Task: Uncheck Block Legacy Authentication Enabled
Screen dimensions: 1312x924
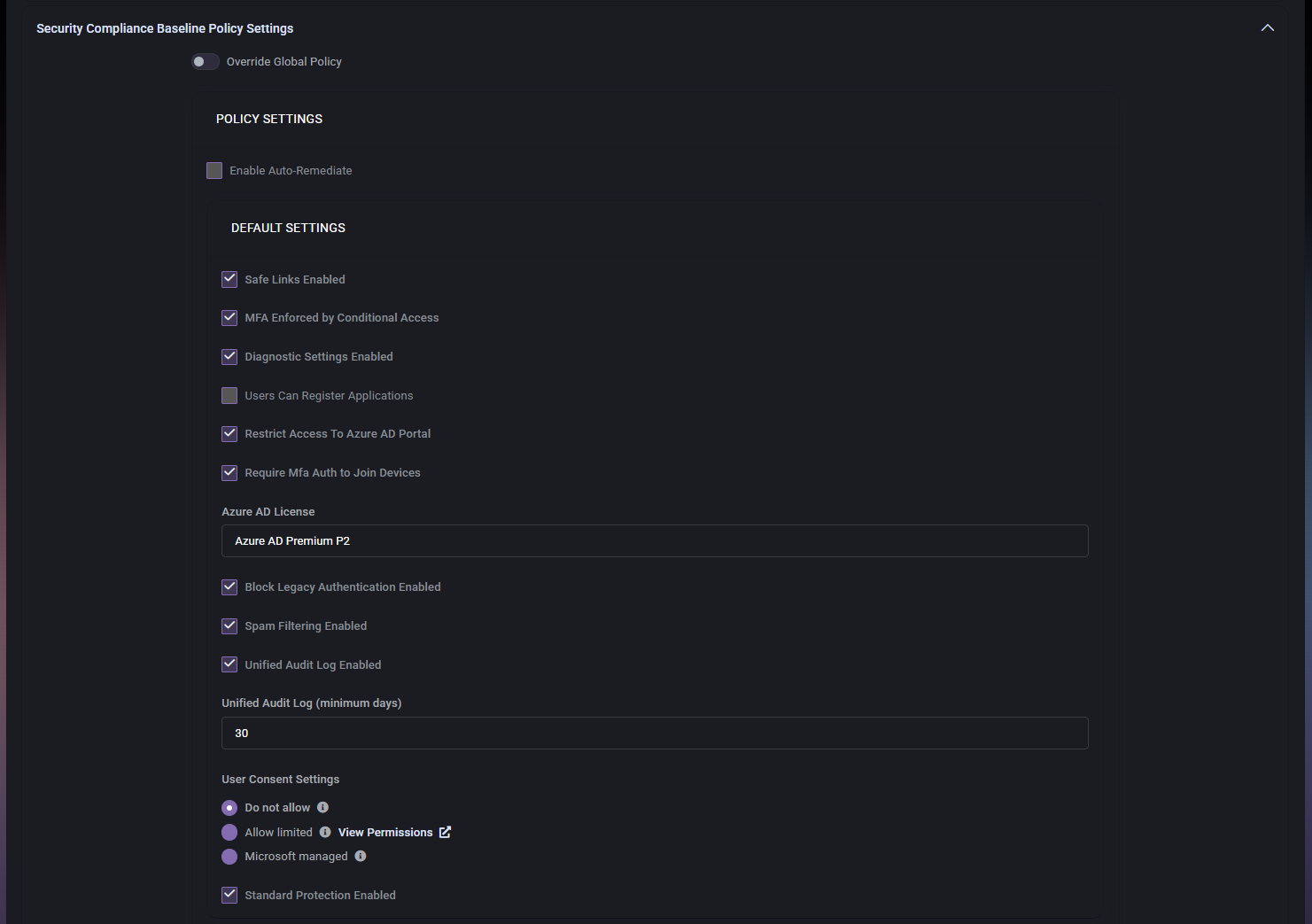Action: coord(229,586)
